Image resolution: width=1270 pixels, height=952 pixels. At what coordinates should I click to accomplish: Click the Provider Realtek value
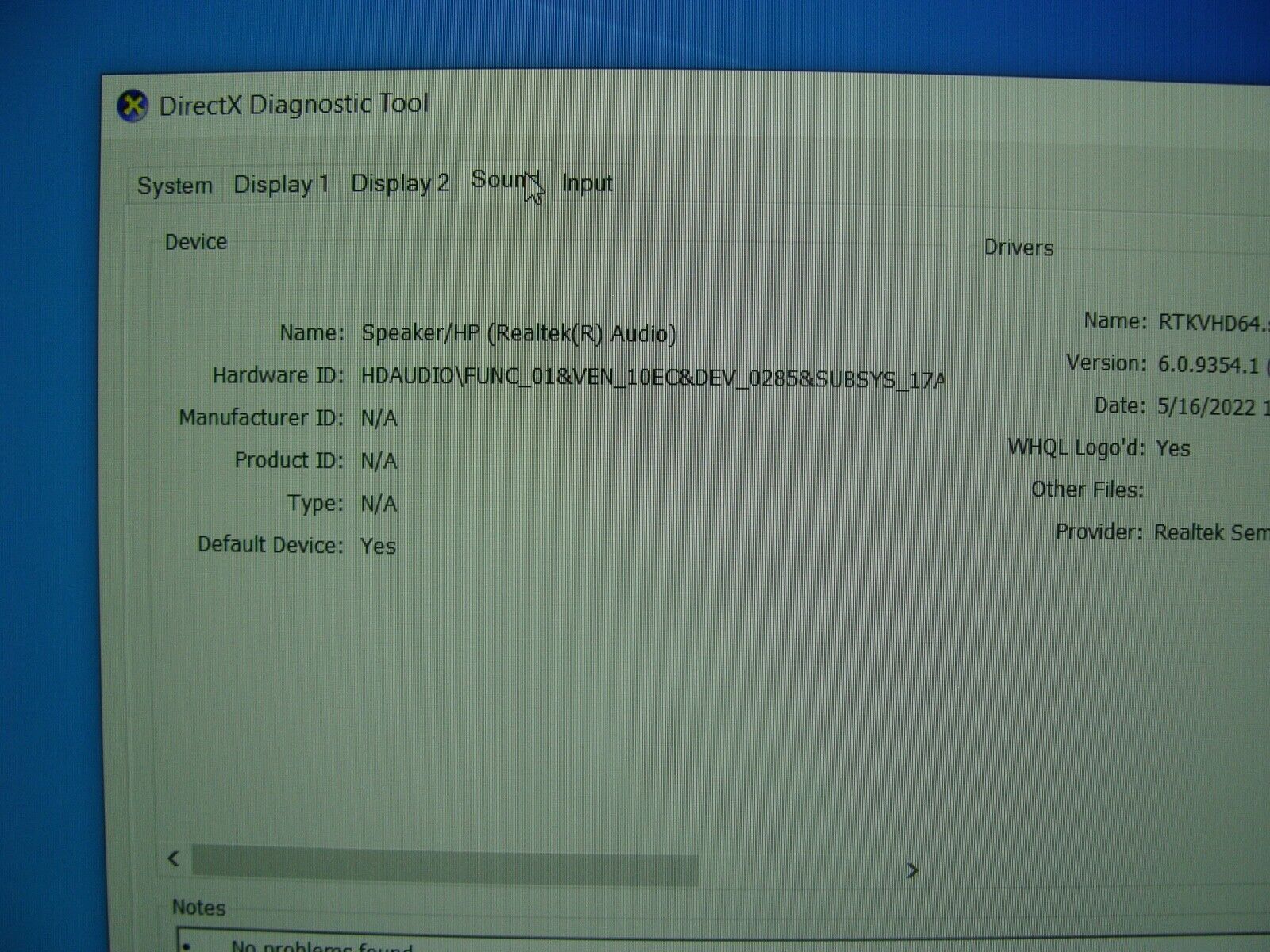tap(1211, 532)
